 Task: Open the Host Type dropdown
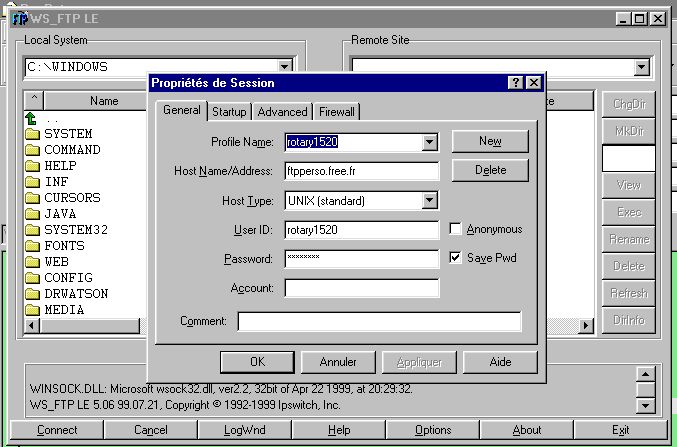pyautogui.click(x=430, y=200)
